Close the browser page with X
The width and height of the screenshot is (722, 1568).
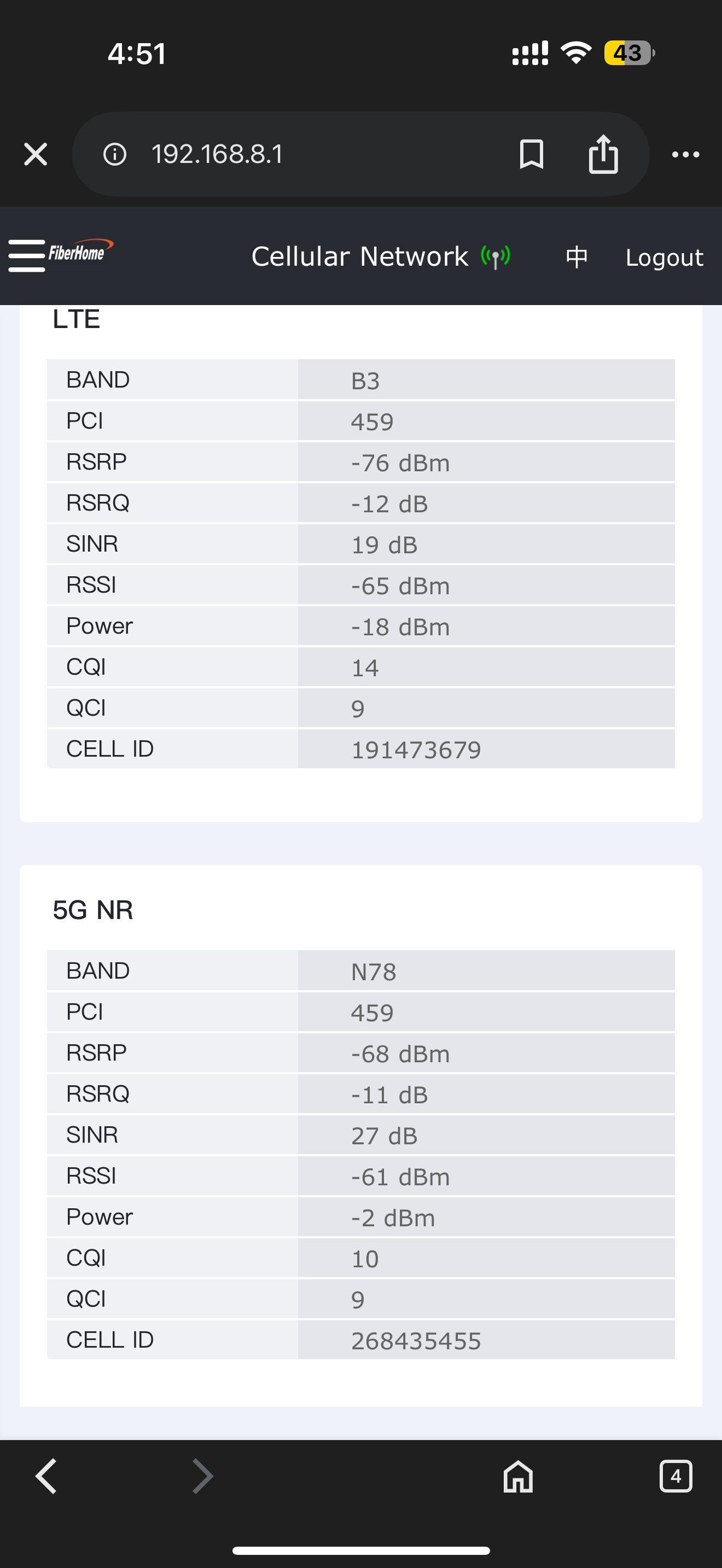pos(36,154)
